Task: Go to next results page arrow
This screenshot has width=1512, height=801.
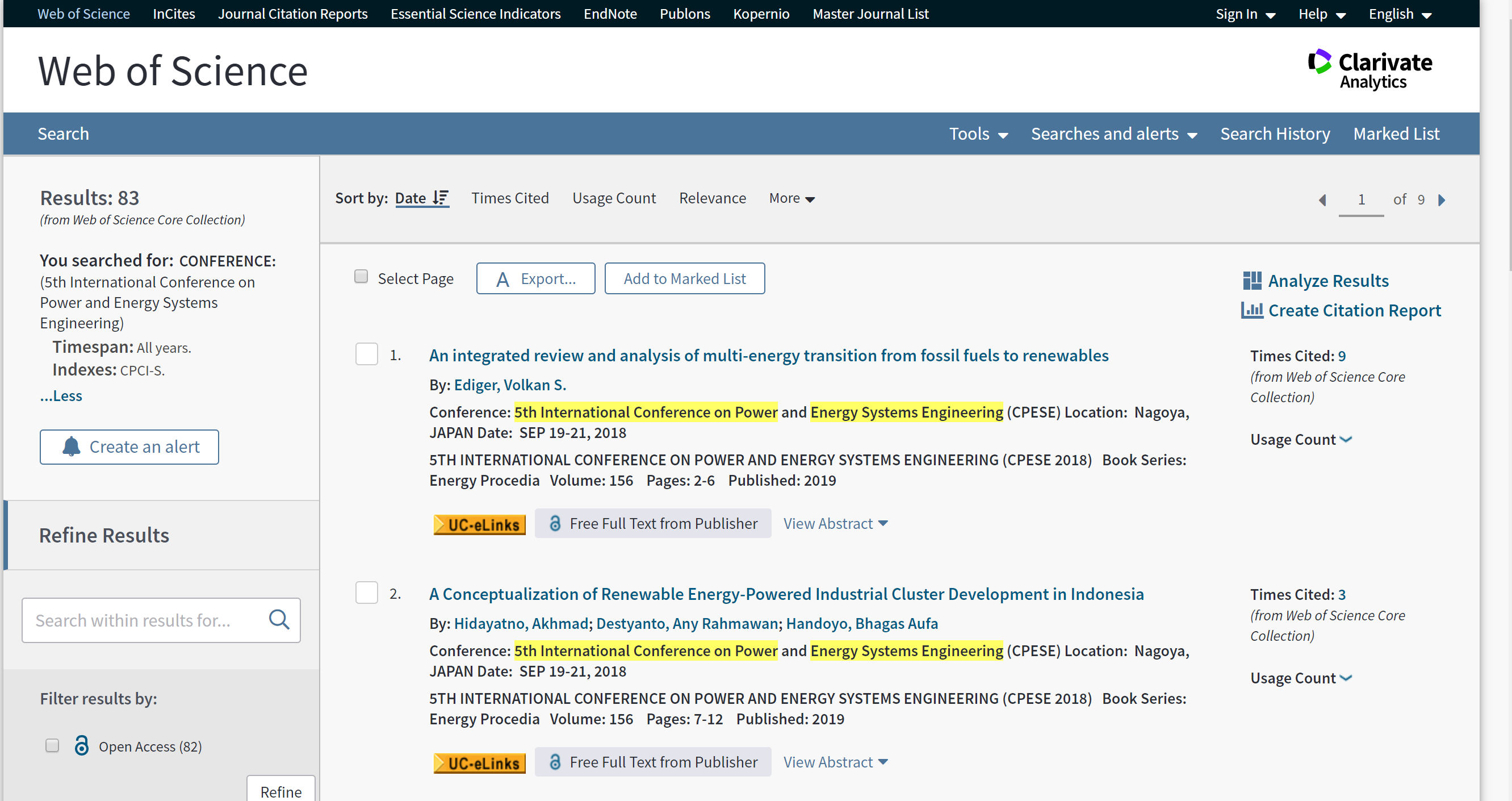Action: click(x=1442, y=200)
